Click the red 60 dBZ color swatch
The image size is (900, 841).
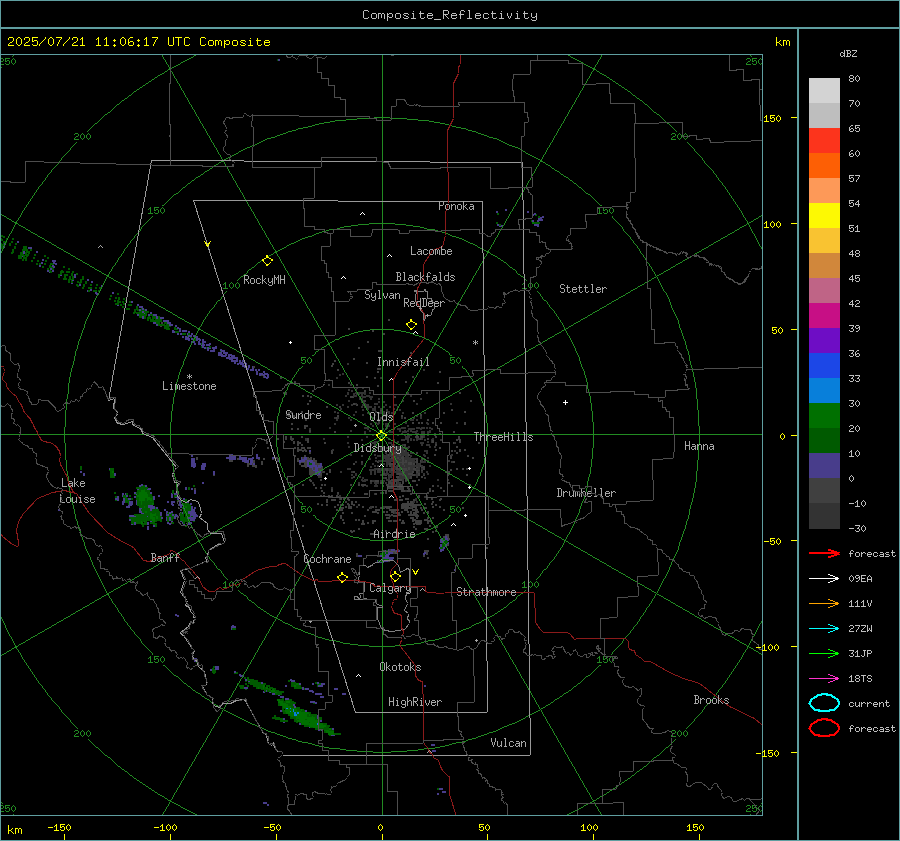[824, 141]
